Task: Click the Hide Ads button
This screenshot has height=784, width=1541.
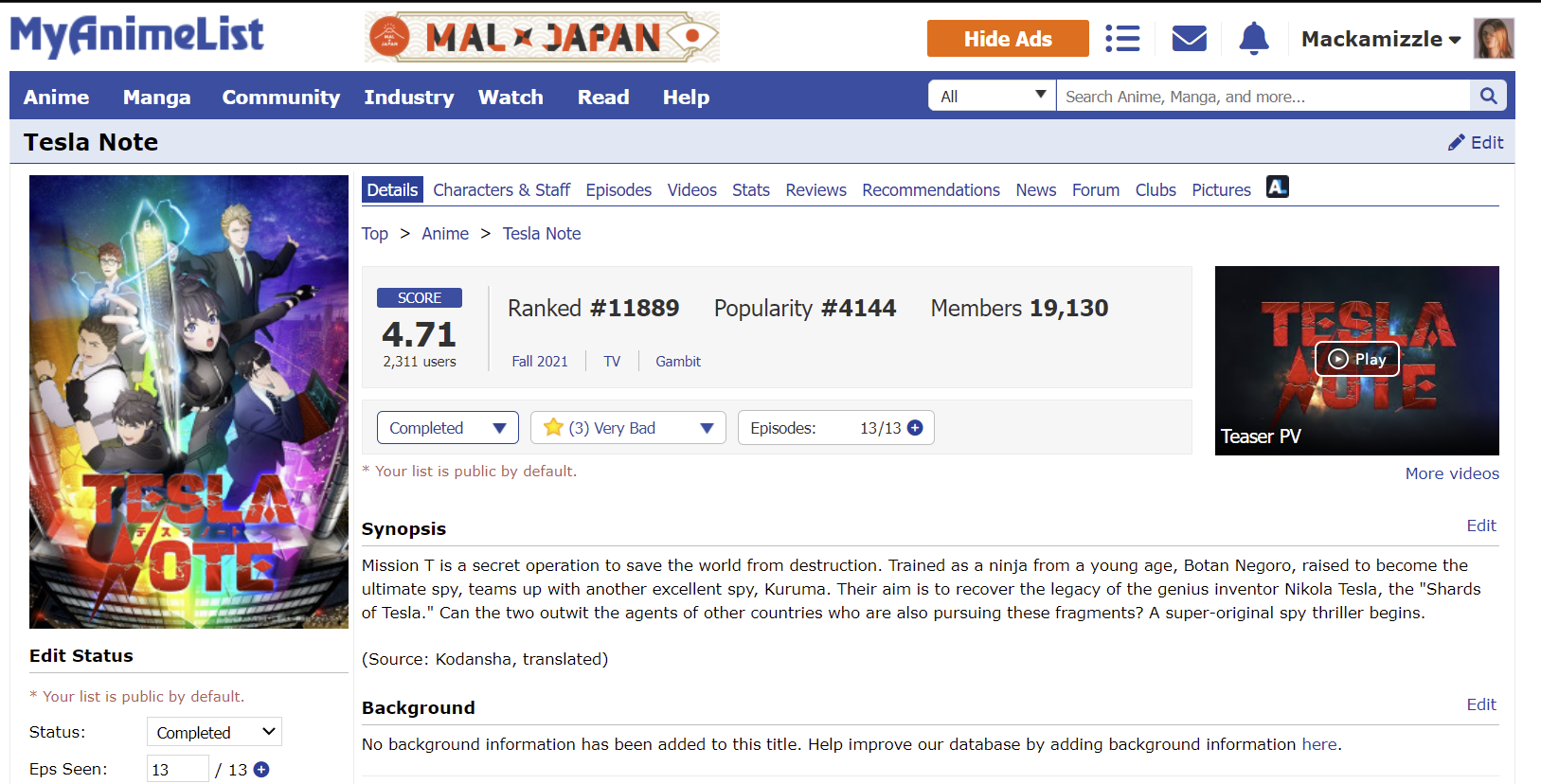Action: pyautogui.click(x=1008, y=39)
